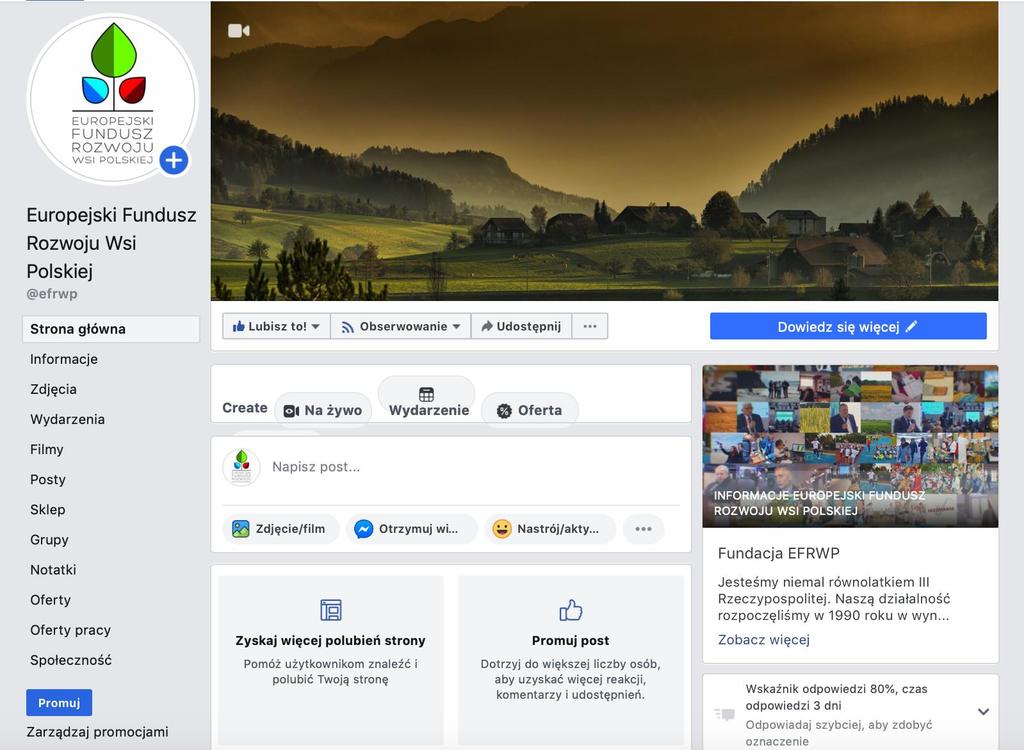Open Notatki in the sidebar
The height and width of the screenshot is (750, 1024).
coord(53,570)
